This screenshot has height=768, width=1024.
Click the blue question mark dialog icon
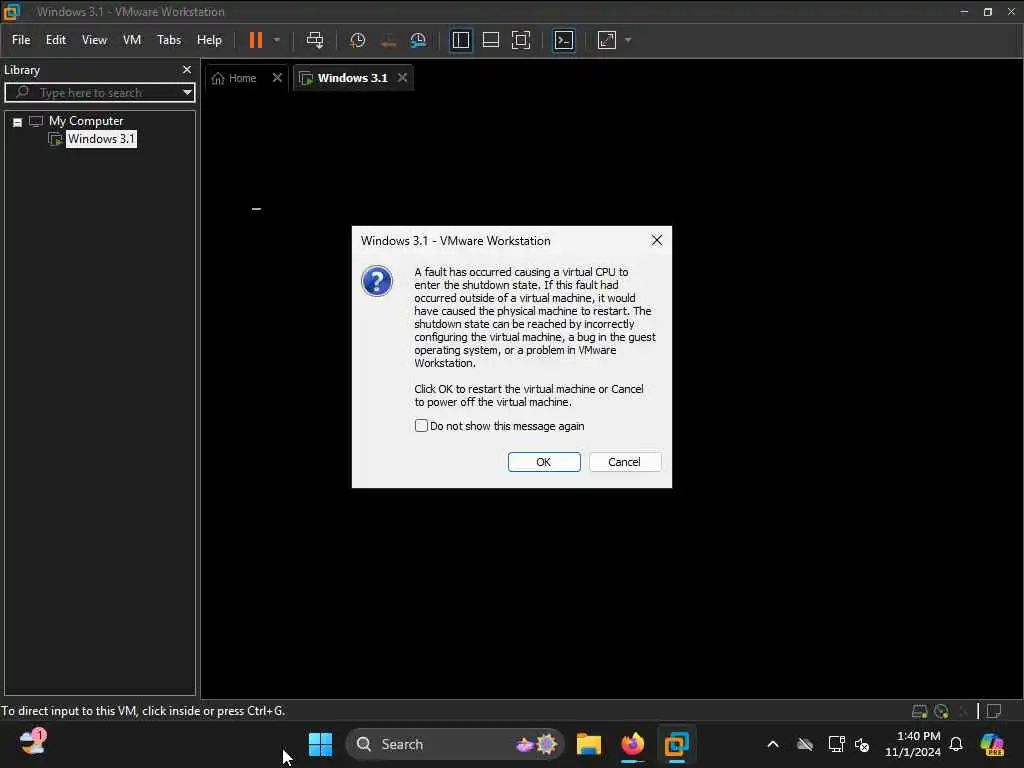point(377,281)
